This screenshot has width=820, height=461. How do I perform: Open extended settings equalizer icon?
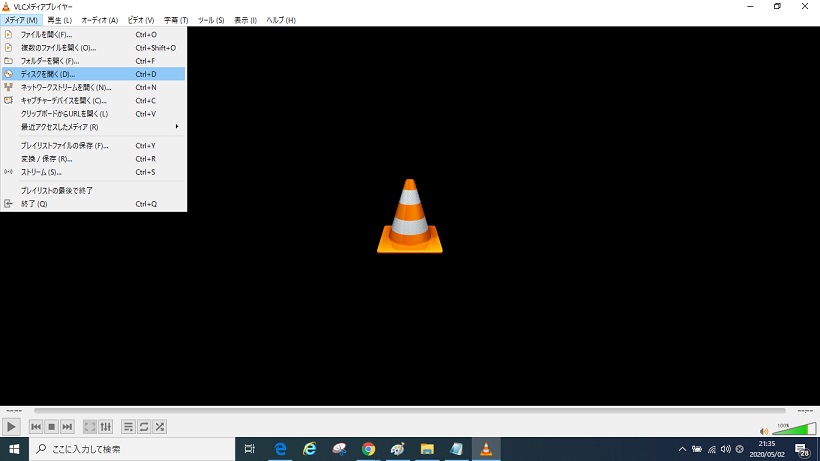[x=106, y=427]
